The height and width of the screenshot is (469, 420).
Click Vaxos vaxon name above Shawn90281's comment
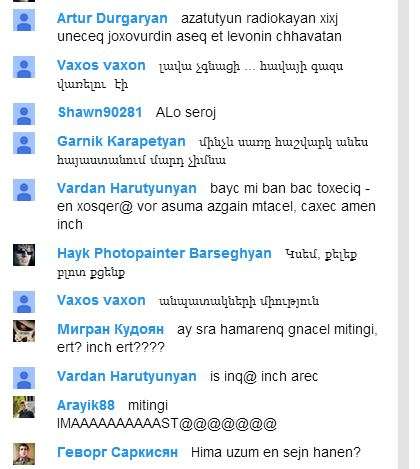point(101,65)
